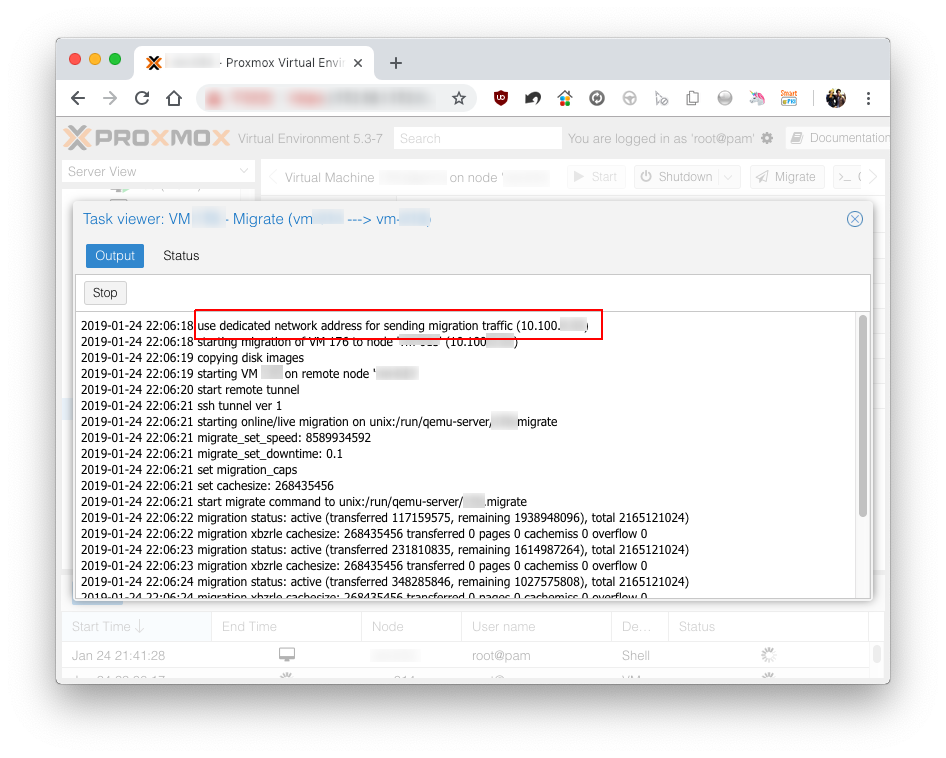Viewport: 946px width, 758px height.
Task: Click the VM Start button
Action: (x=596, y=177)
